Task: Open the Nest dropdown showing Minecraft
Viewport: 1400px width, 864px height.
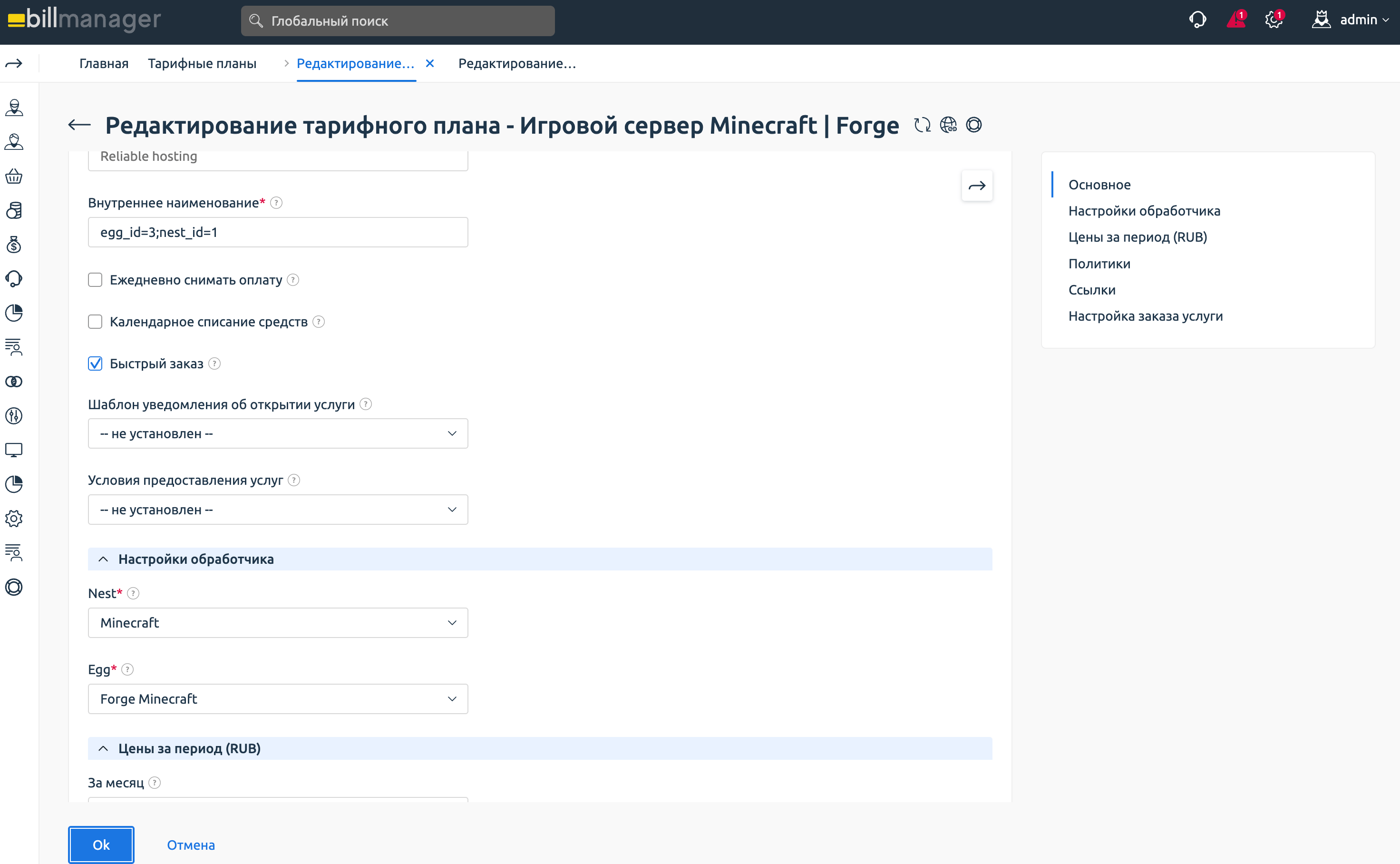Action: tap(278, 623)
